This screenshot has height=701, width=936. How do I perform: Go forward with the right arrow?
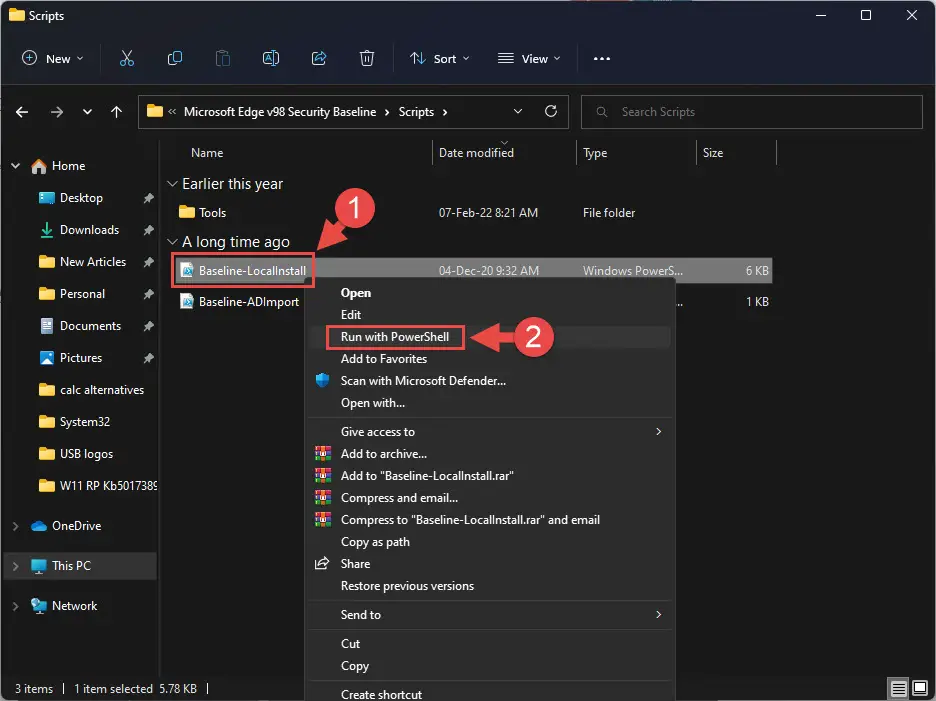coord(57,112)
